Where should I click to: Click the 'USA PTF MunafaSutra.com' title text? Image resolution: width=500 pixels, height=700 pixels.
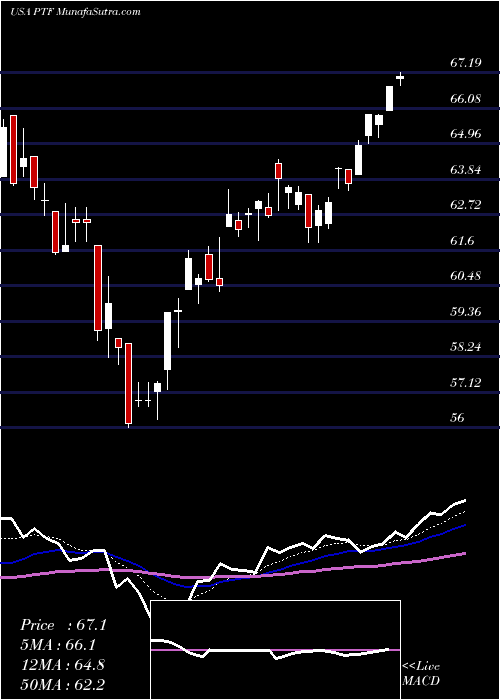click(75, 12)
